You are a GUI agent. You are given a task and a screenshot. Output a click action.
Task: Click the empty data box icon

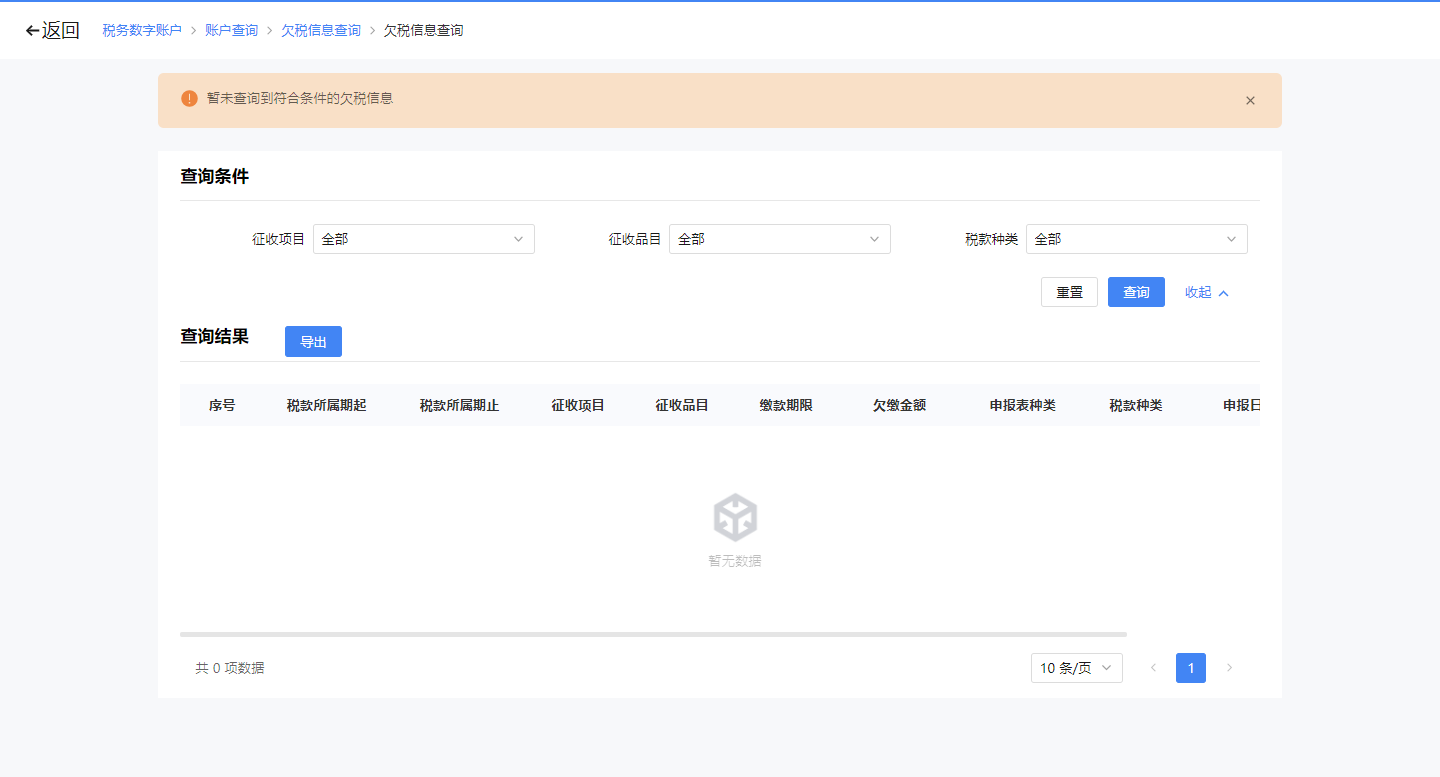(x=735, y=518)
